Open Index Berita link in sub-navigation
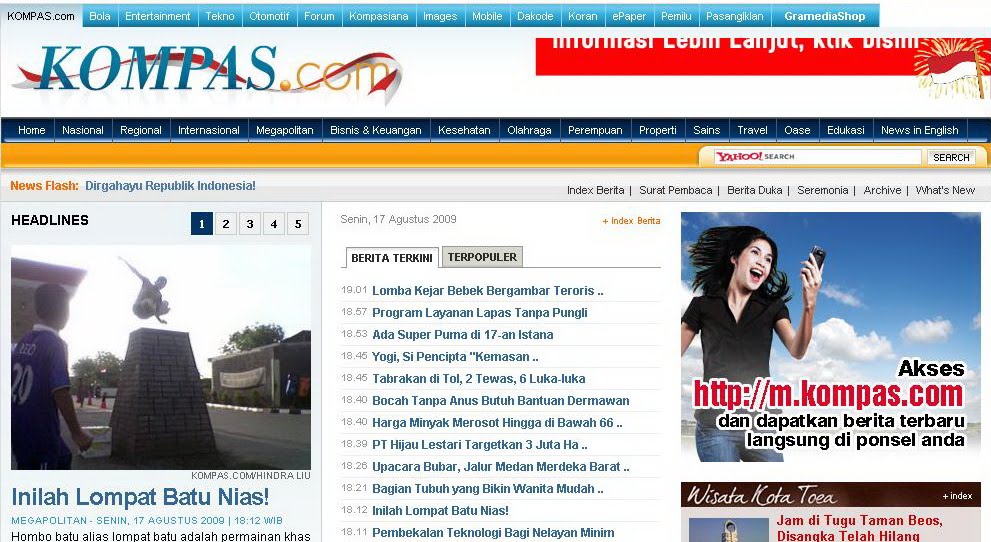 [595, 190]
